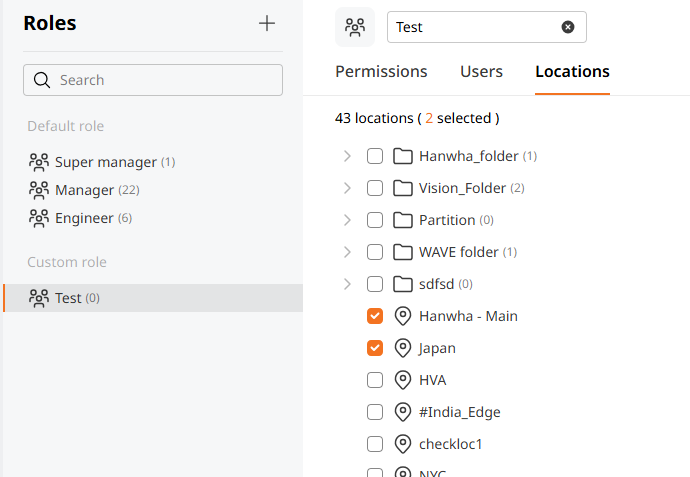The height and width of the screenshot is (477, 690).
Task: Click the Hanwha_folder folder icon
Action: coord(403,156)
